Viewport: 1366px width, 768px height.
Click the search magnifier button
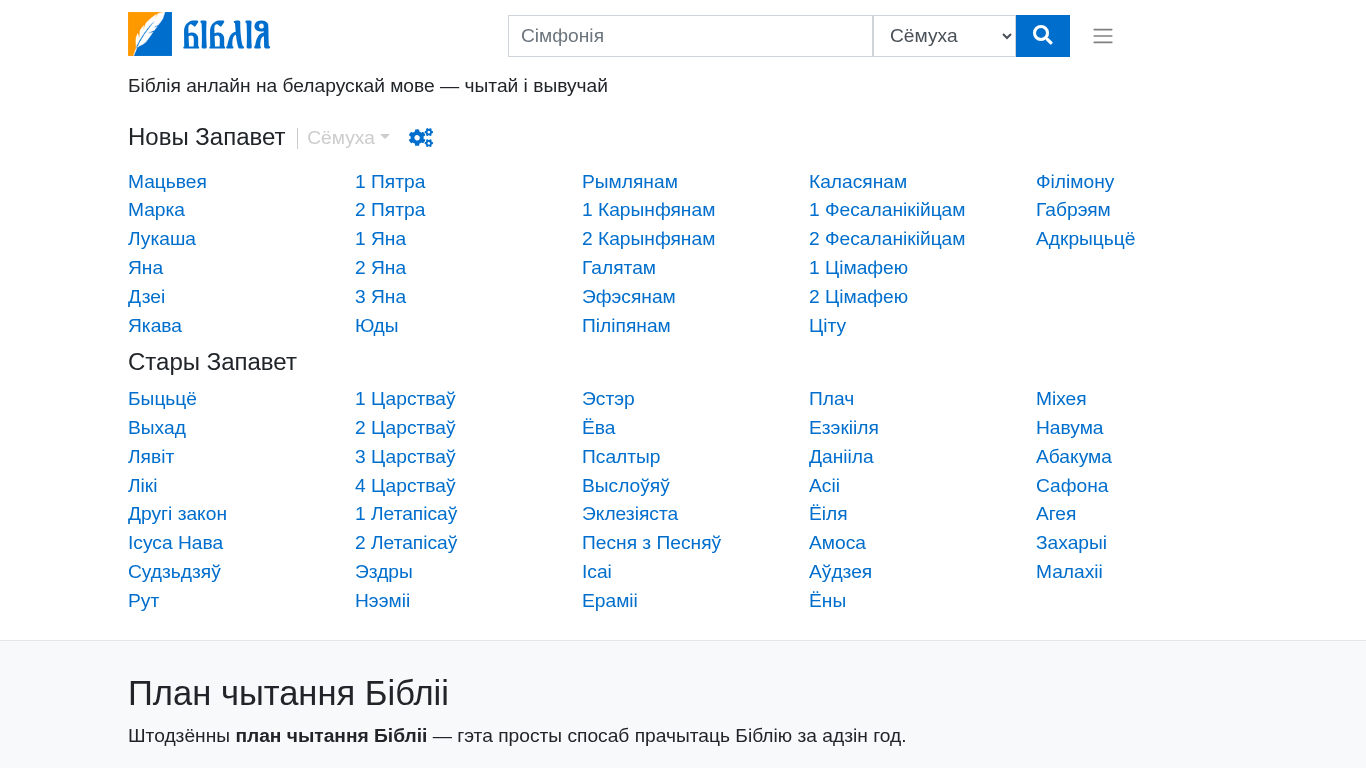click(1042, 36)
